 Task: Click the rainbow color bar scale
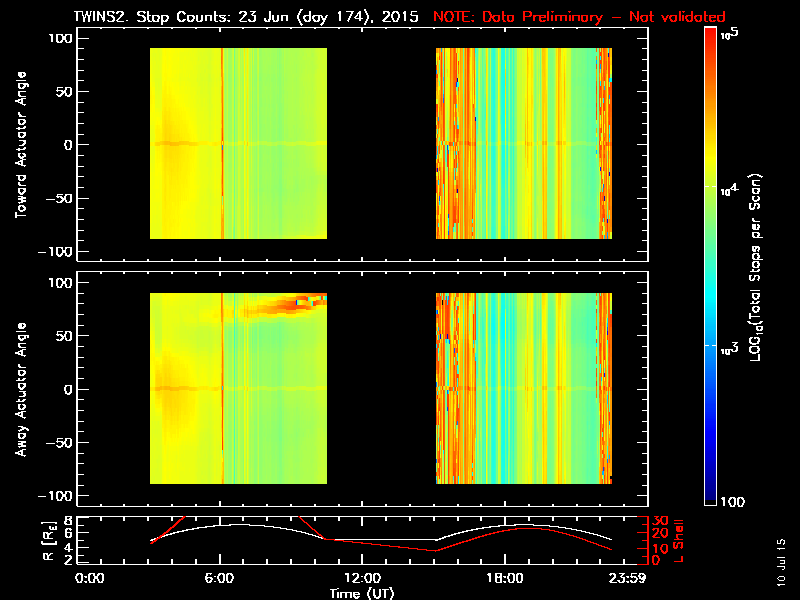711,268
